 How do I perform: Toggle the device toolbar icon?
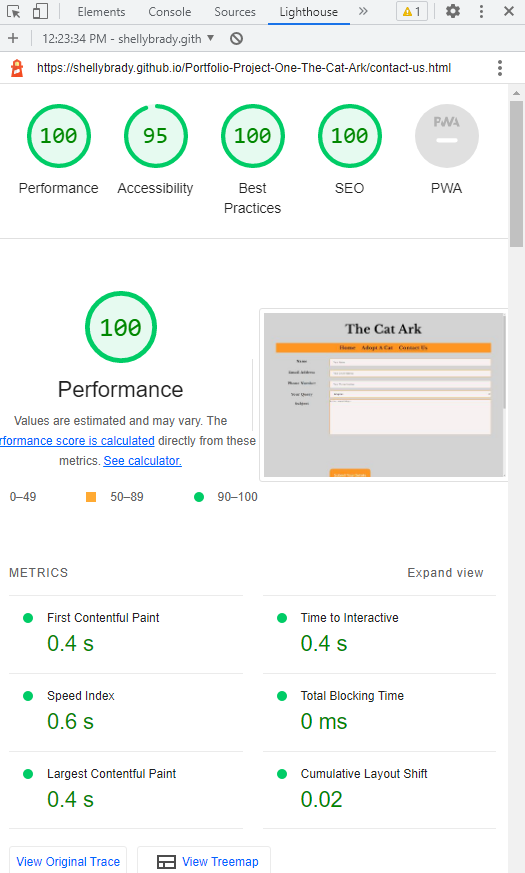pos(40,12)
